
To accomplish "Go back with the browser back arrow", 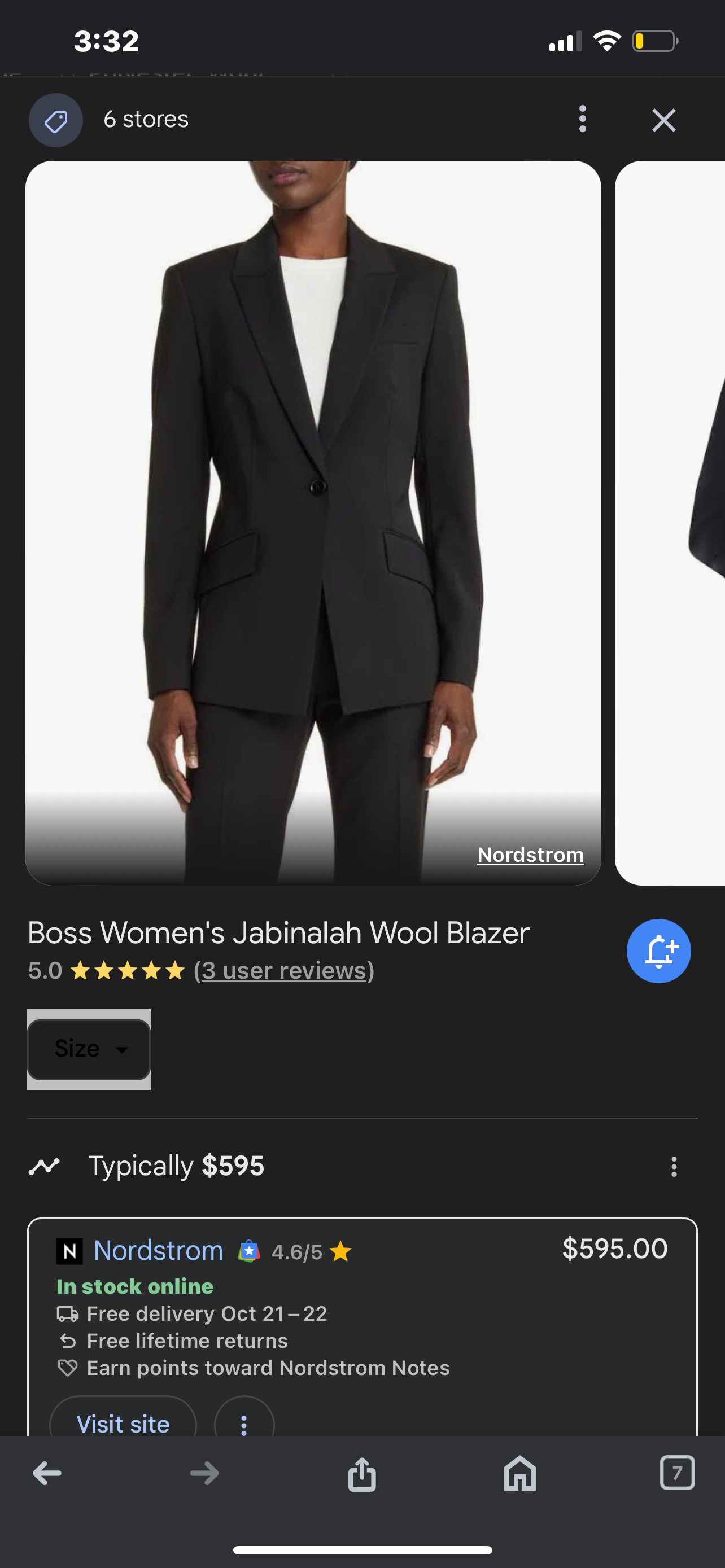I will click(47, 1474).
